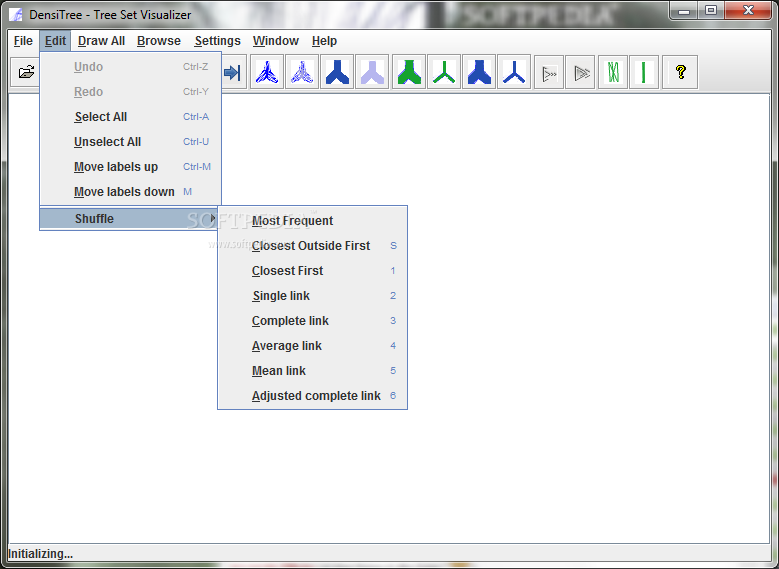Click Undo in the Edit menu
Image resolution: width=779 pixels, height=569 pixels.
coord(131,67)
